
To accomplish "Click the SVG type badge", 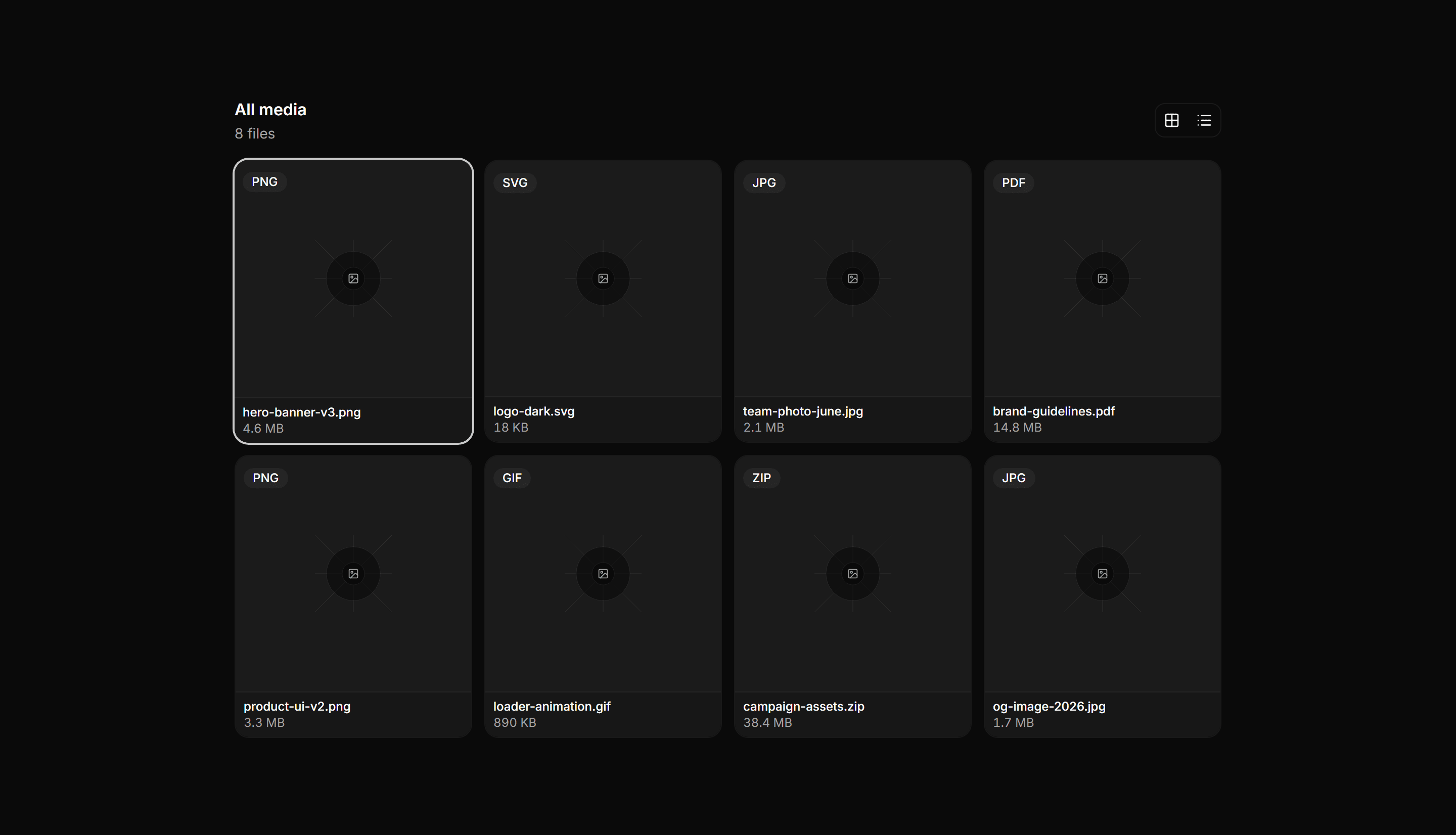I will pos(515,183).
